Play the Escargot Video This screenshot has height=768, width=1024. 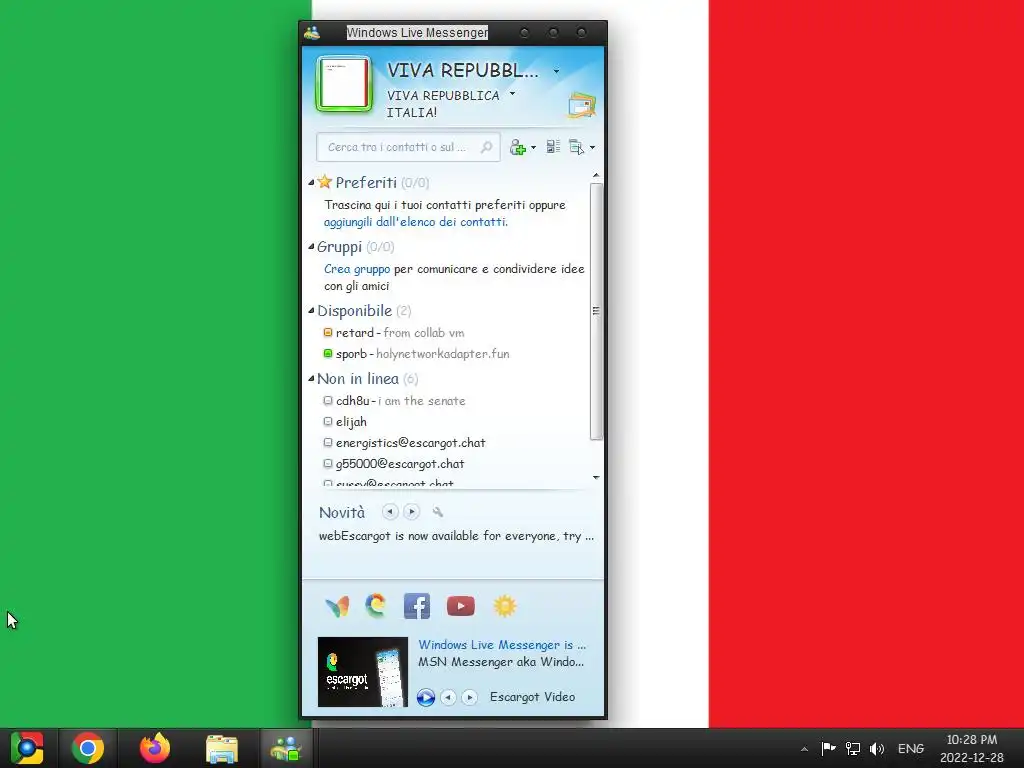[426, 697]
